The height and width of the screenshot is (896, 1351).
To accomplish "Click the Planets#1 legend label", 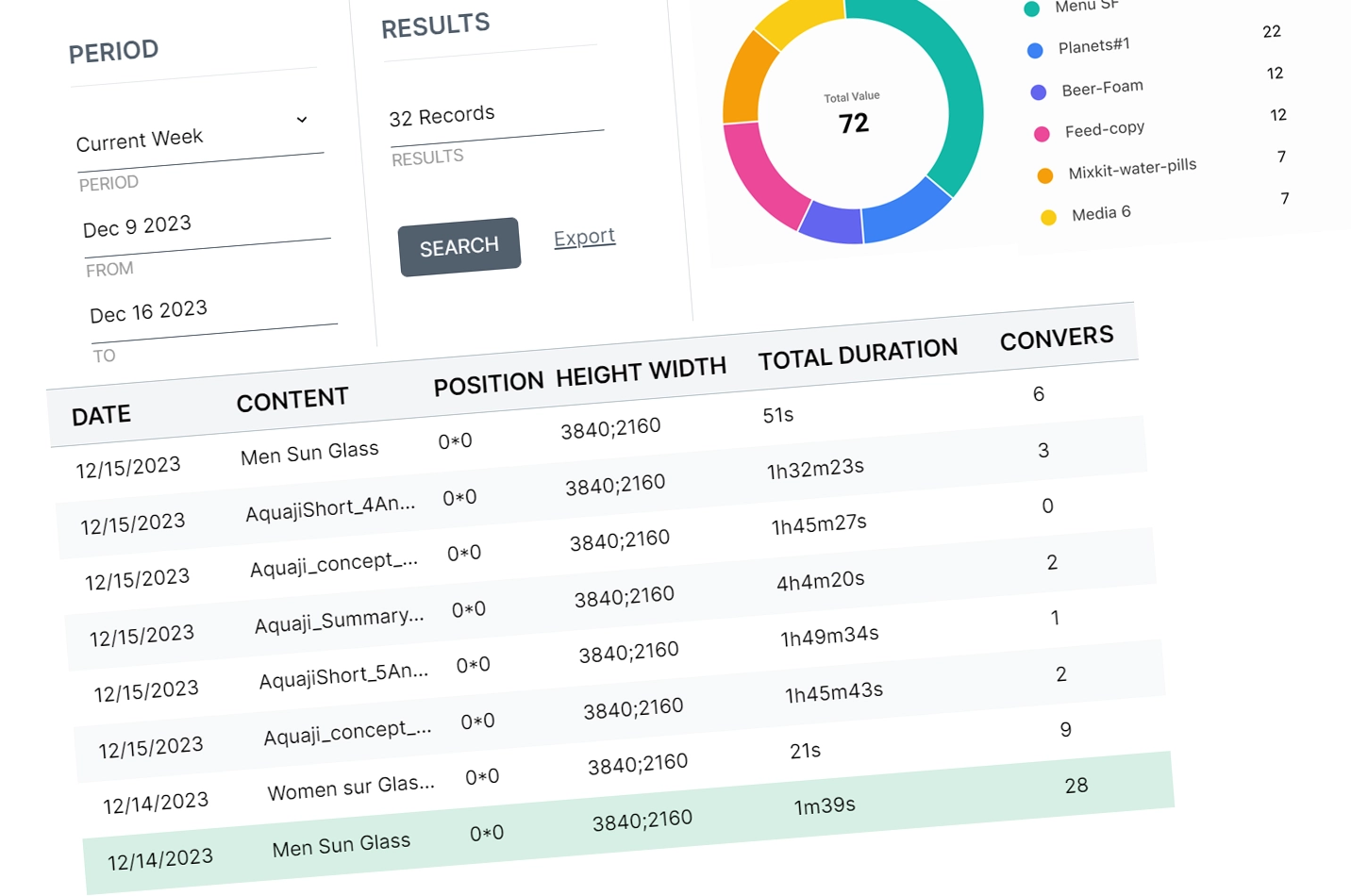I will pos(1094,45).
